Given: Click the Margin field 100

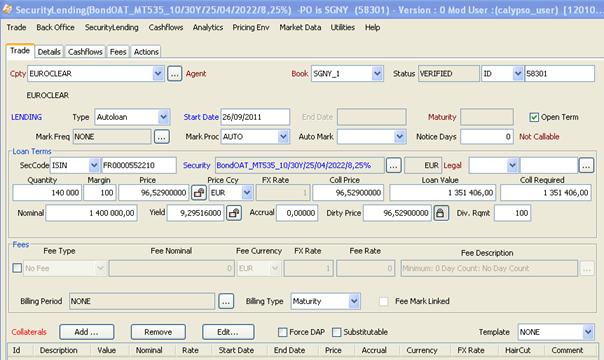Looking at the screenshot, I should coord(100,193).
